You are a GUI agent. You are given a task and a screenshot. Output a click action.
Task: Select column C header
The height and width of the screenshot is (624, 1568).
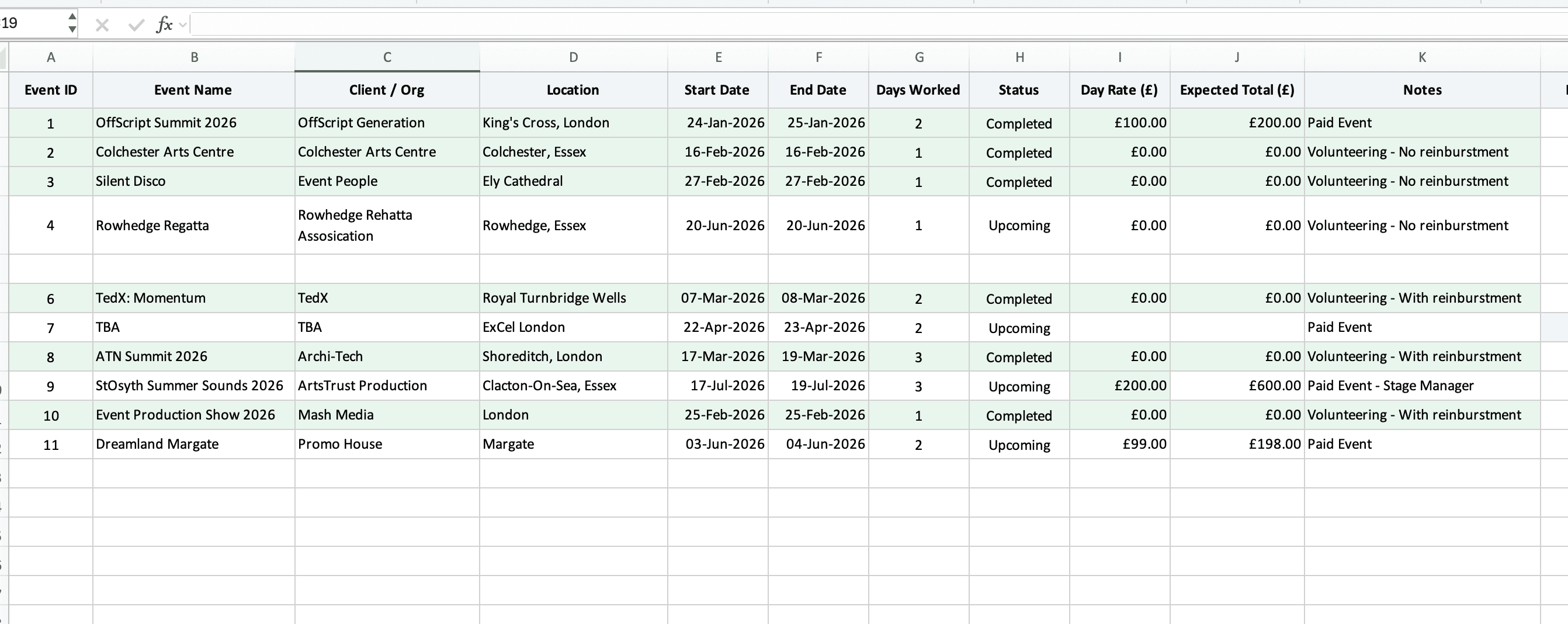[x=387, y=57]
